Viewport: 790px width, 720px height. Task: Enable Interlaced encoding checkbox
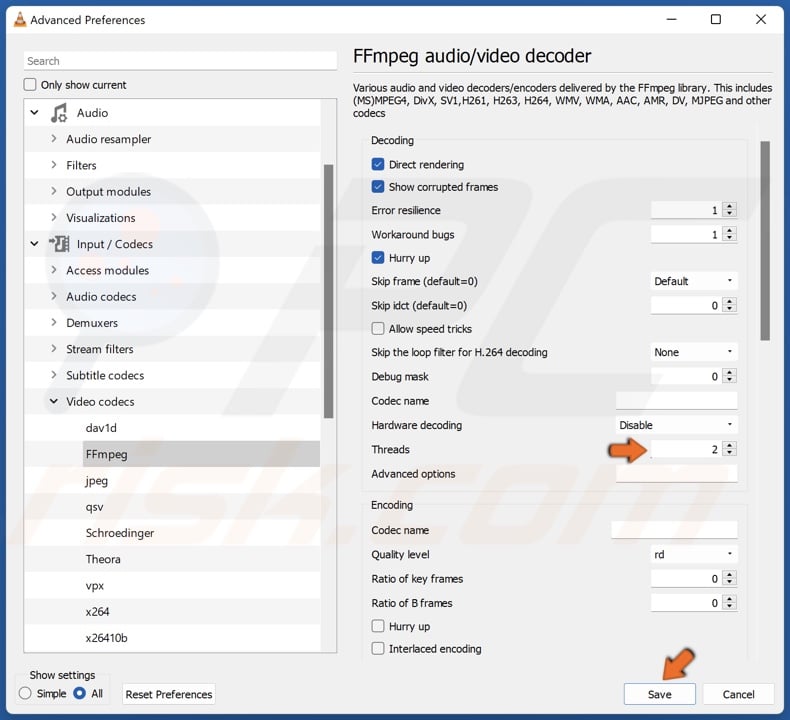tap(378, 648)
